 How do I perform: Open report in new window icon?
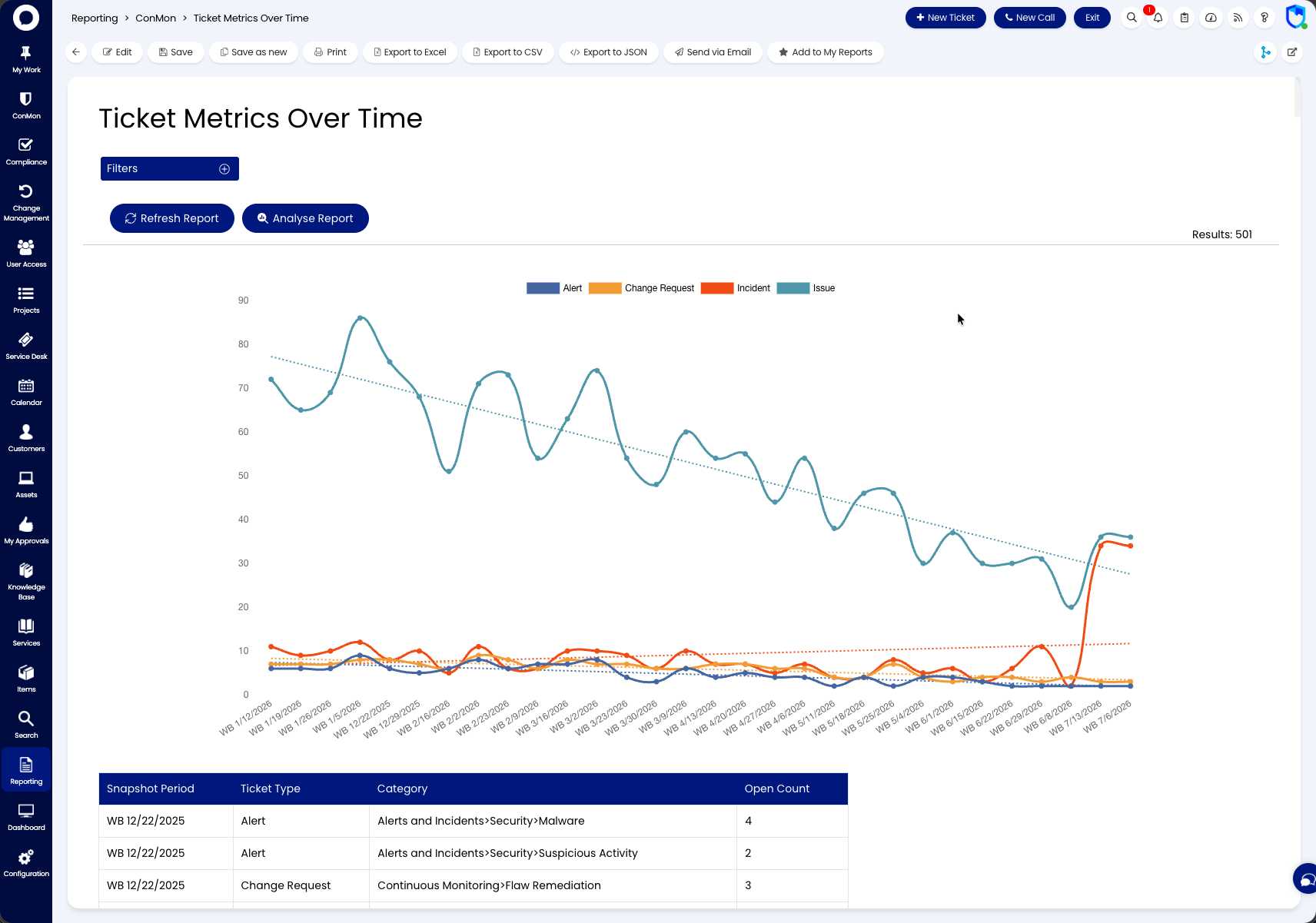pos(1292,52)
